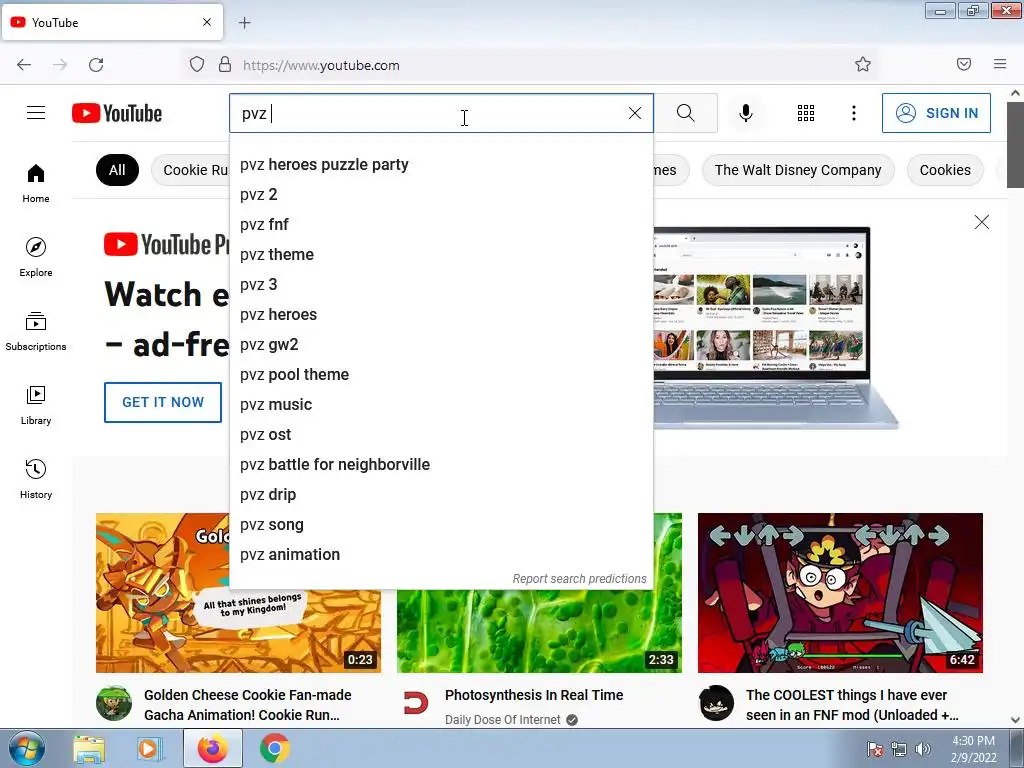Click the site security padlock icon
The height and width of the screenshot is (768, 1024).
225,65
